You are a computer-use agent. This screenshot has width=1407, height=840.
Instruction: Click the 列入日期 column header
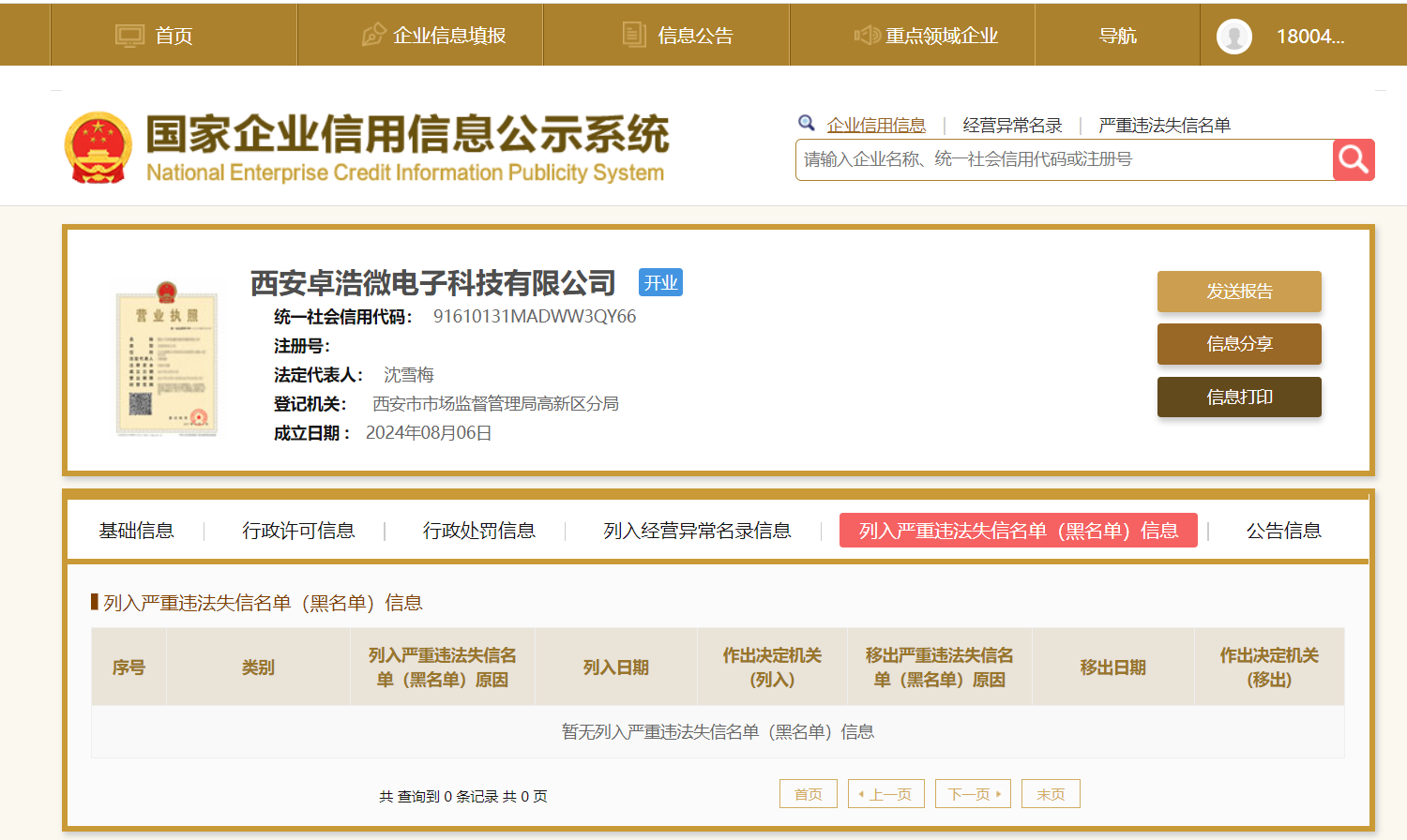[616, 667]
